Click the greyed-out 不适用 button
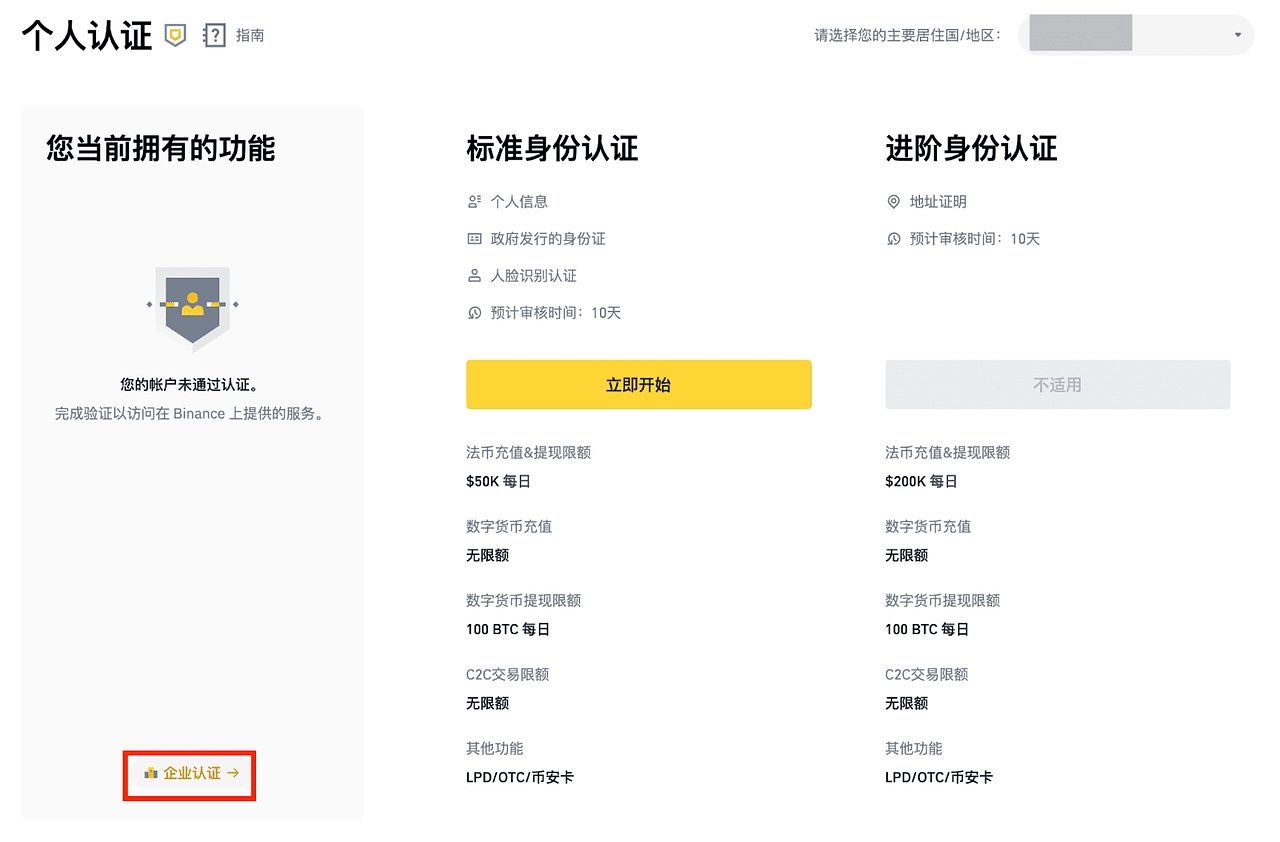The width and height of the screenshot is (1280, 842). pyautogui.click(x=1057, y=385)
